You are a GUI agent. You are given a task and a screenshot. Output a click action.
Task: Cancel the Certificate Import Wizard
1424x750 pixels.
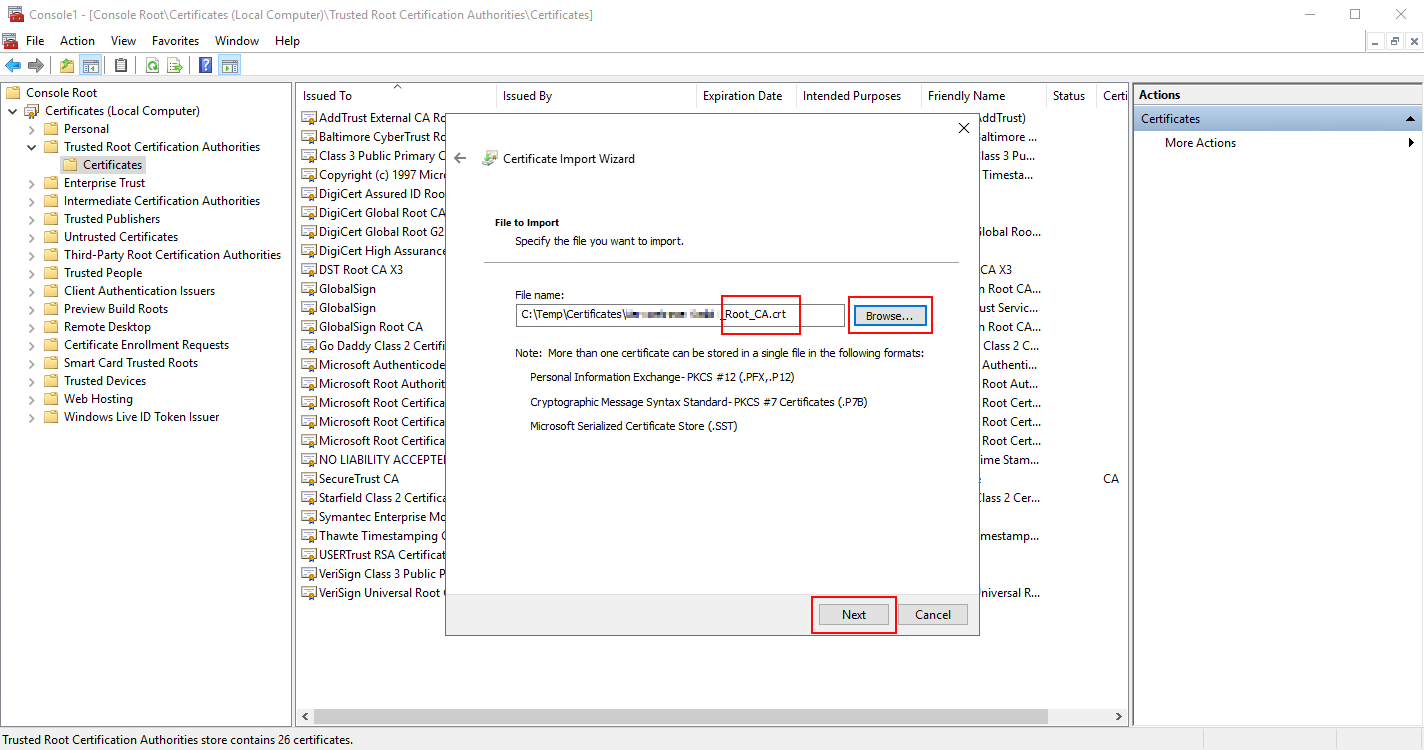click(932, 614)
